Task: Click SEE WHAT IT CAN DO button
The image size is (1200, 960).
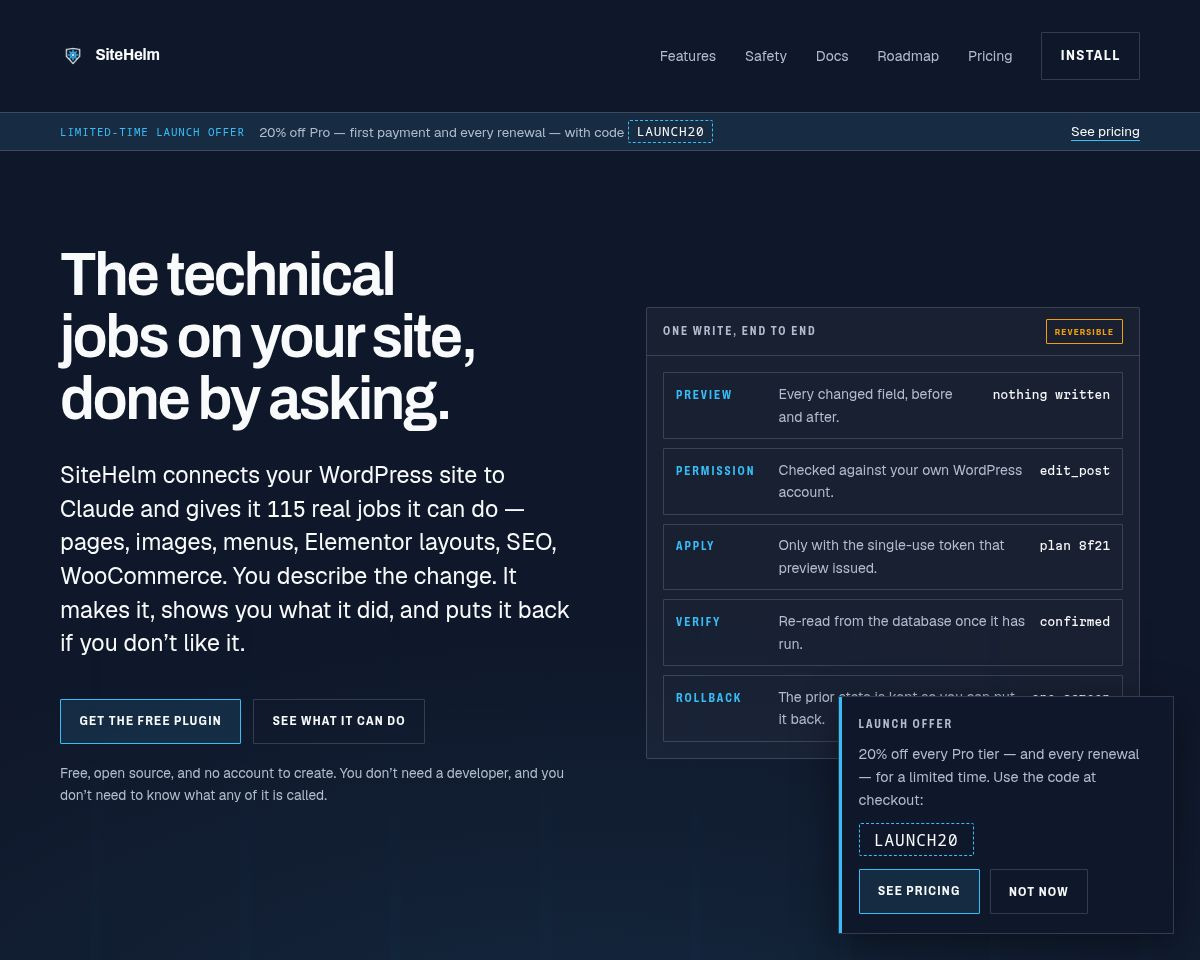Action: [339, 721]
